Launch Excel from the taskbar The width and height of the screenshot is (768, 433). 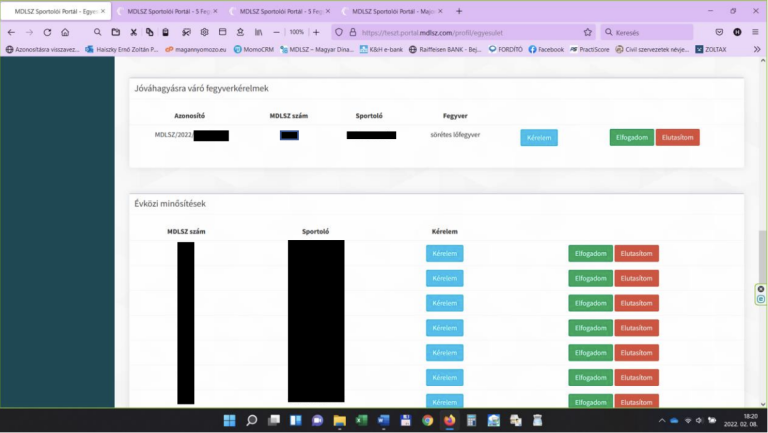[361, 420]
